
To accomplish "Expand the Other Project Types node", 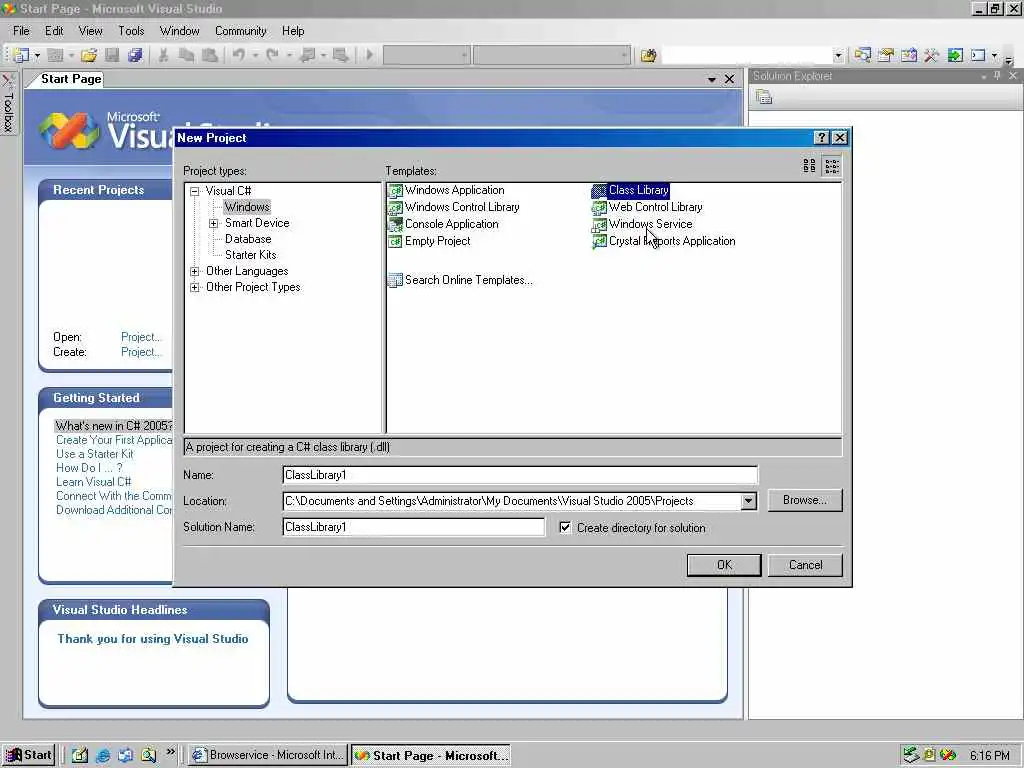I will [x=195, y=287].
